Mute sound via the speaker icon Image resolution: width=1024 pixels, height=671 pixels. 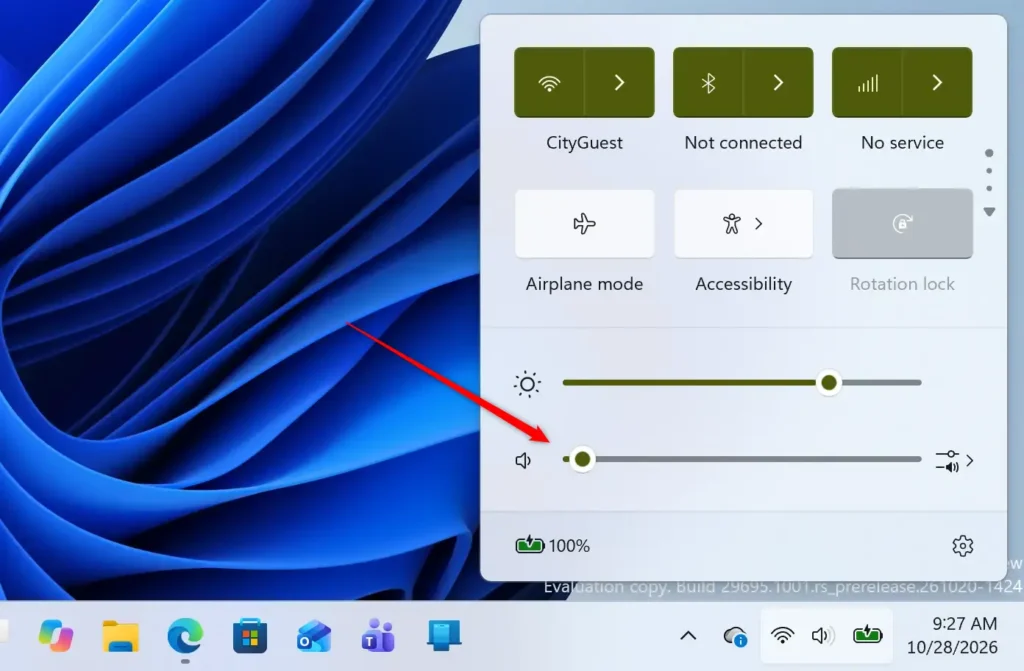[x=523, y=461]
